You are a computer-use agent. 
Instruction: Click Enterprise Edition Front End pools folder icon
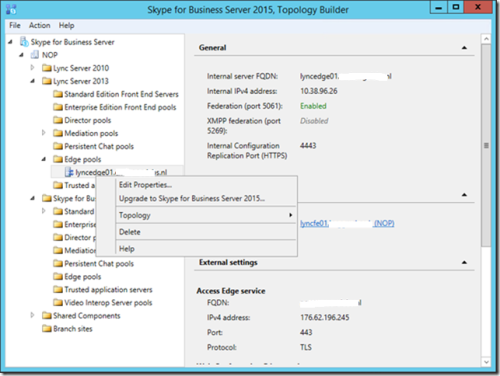click(58, 107)
